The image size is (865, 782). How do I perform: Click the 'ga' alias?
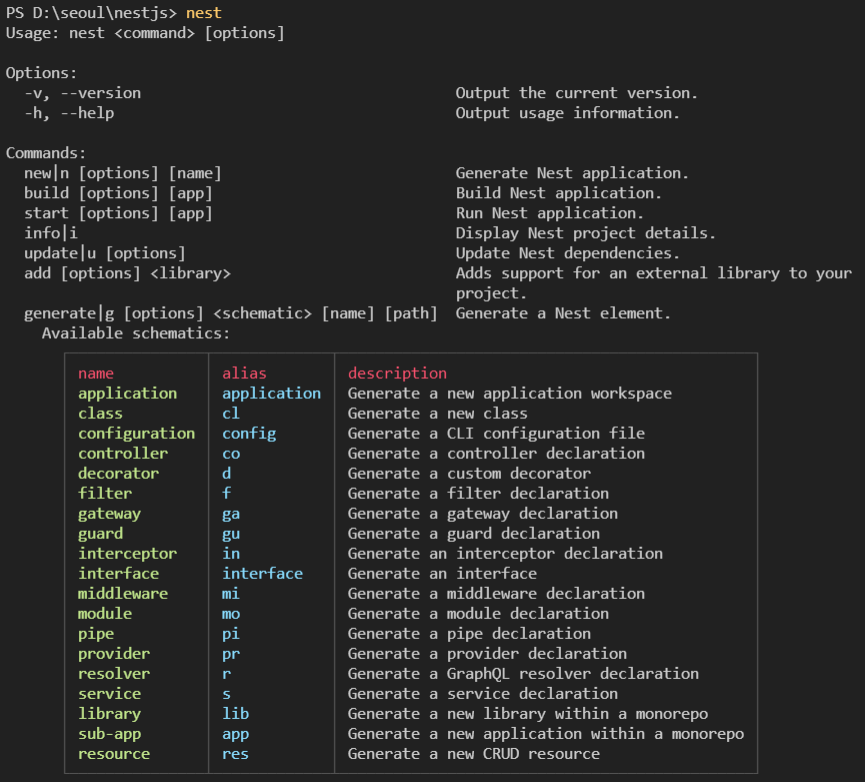coord(231,515)
